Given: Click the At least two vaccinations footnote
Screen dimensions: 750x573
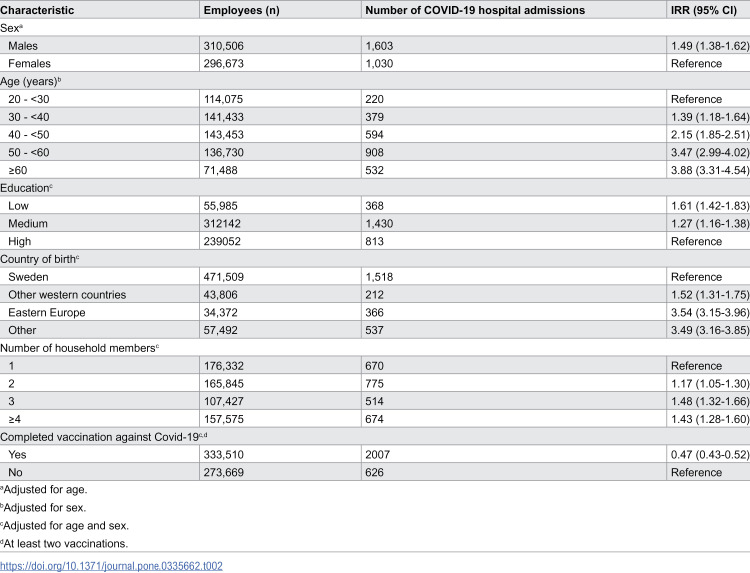Looking at the screenshot, I should point(64,543).
